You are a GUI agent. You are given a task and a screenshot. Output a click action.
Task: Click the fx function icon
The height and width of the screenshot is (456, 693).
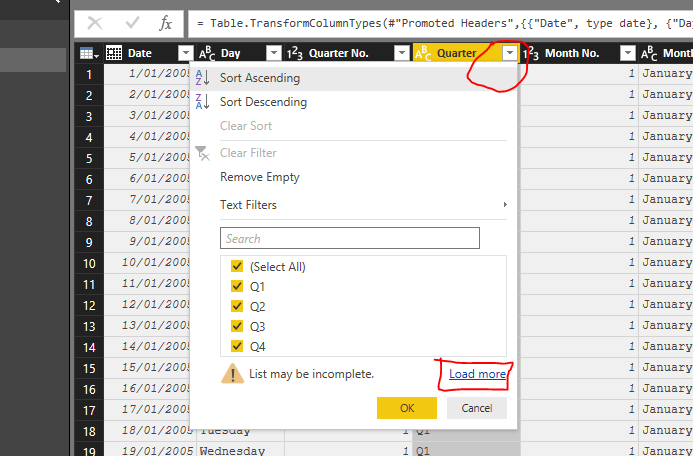point(165,23)
